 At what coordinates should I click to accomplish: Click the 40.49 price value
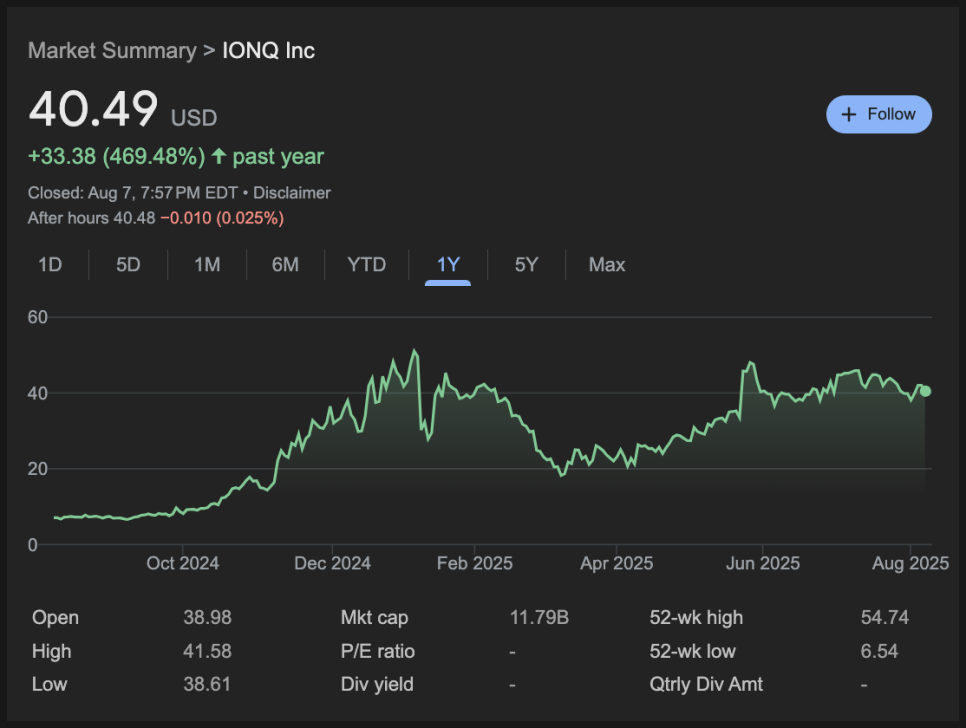[93, 109]
